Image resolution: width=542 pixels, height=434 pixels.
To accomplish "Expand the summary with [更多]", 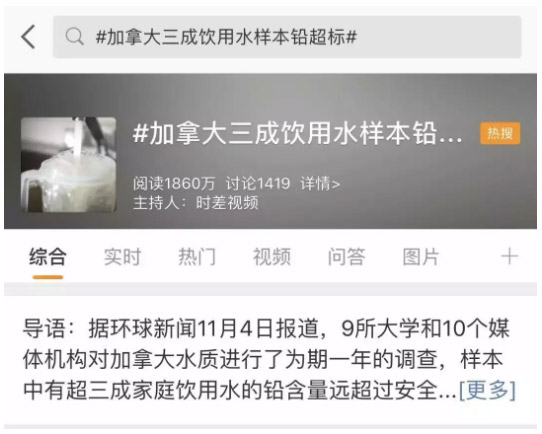I will [x=487, y=390].
